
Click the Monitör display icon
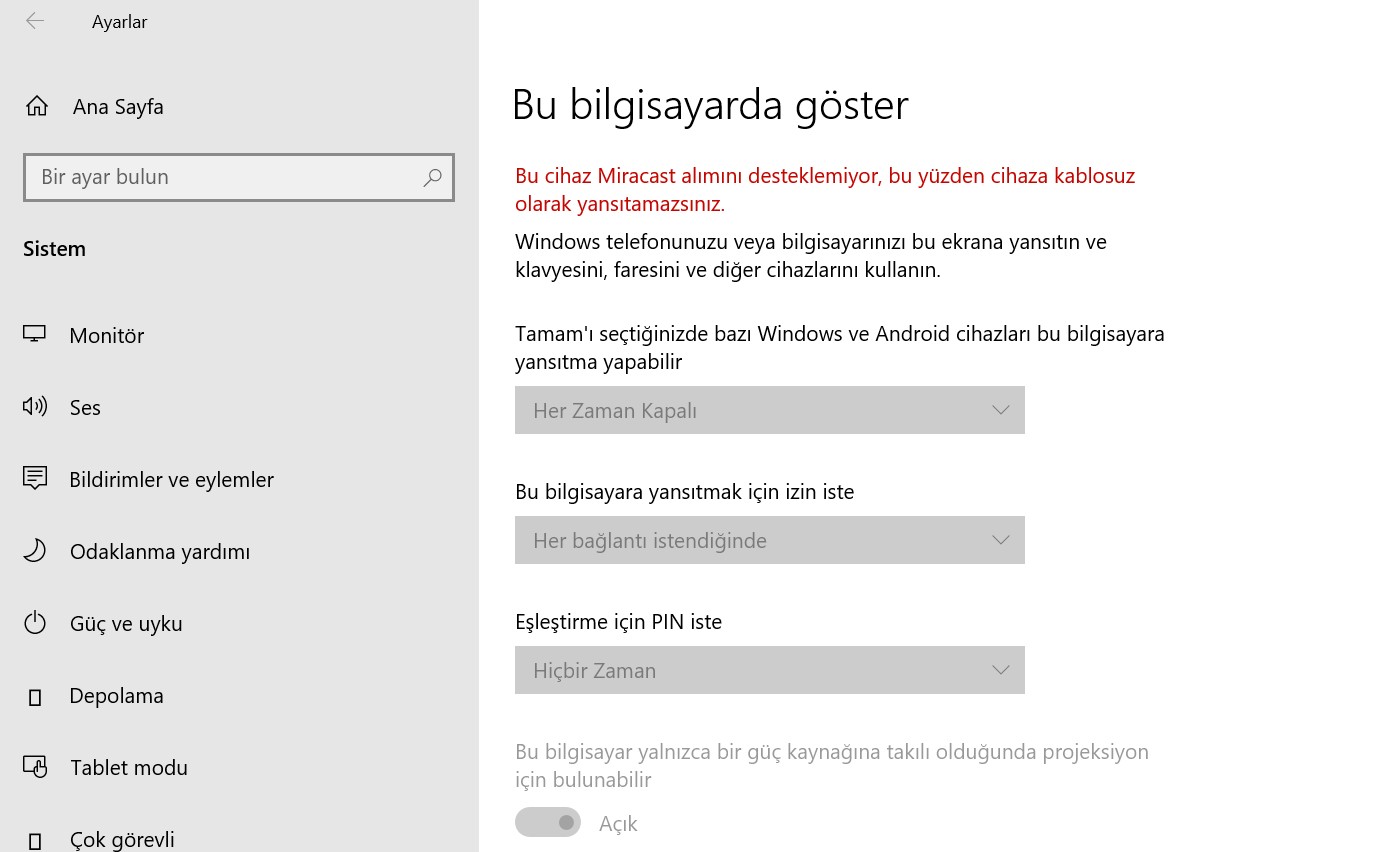[35, 335]
